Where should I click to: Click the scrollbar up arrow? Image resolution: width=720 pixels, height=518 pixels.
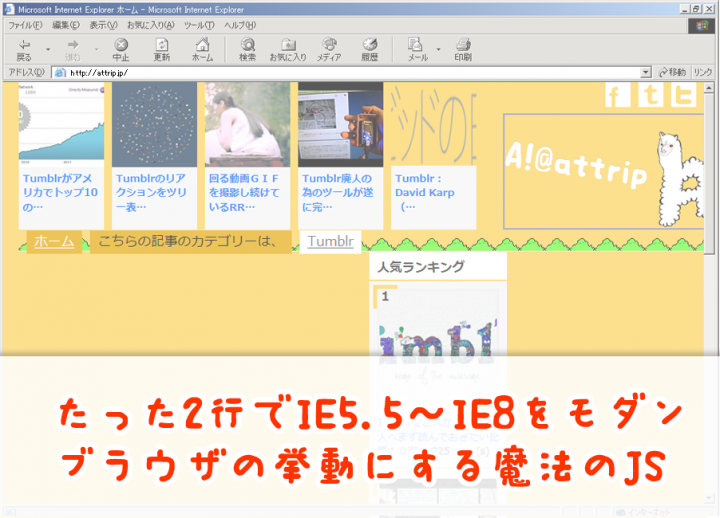coord(709,87)
